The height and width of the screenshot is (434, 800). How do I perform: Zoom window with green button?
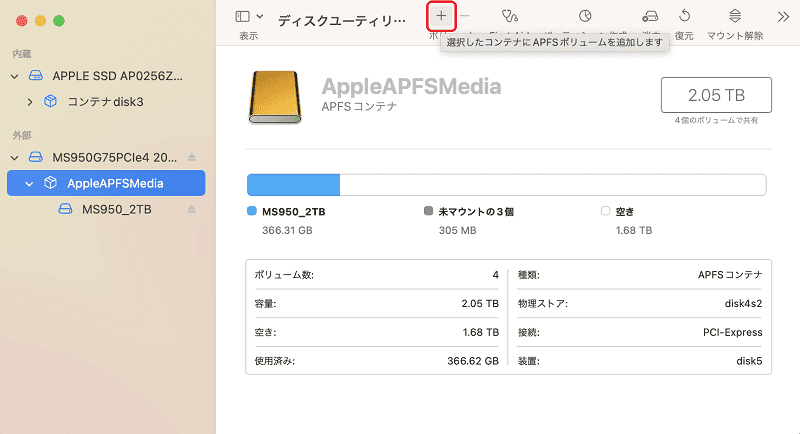[59, 21]
